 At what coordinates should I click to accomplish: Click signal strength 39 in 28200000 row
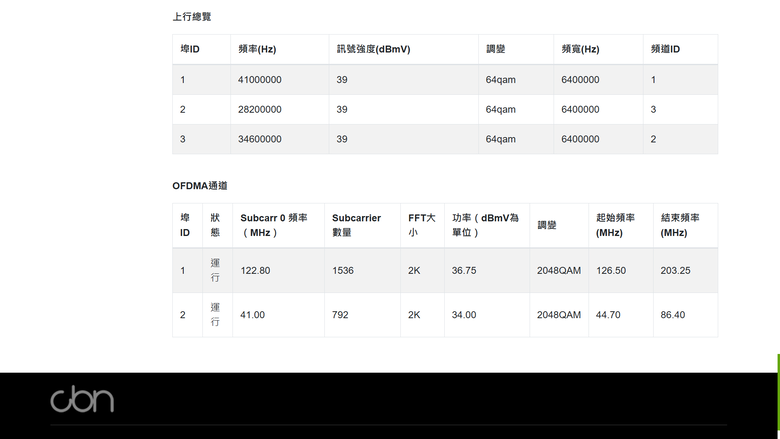(x=342, y=109)
